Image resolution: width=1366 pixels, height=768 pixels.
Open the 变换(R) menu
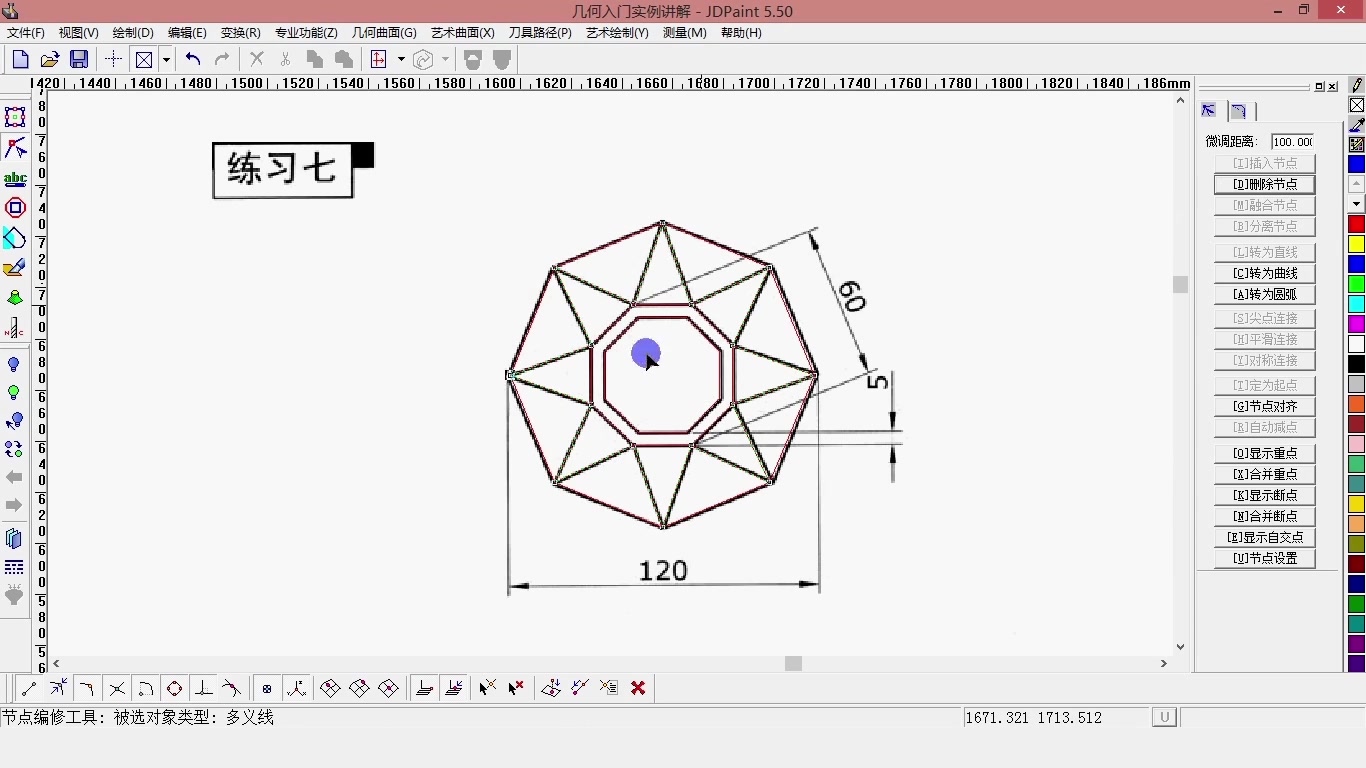(x=241, y=33)
